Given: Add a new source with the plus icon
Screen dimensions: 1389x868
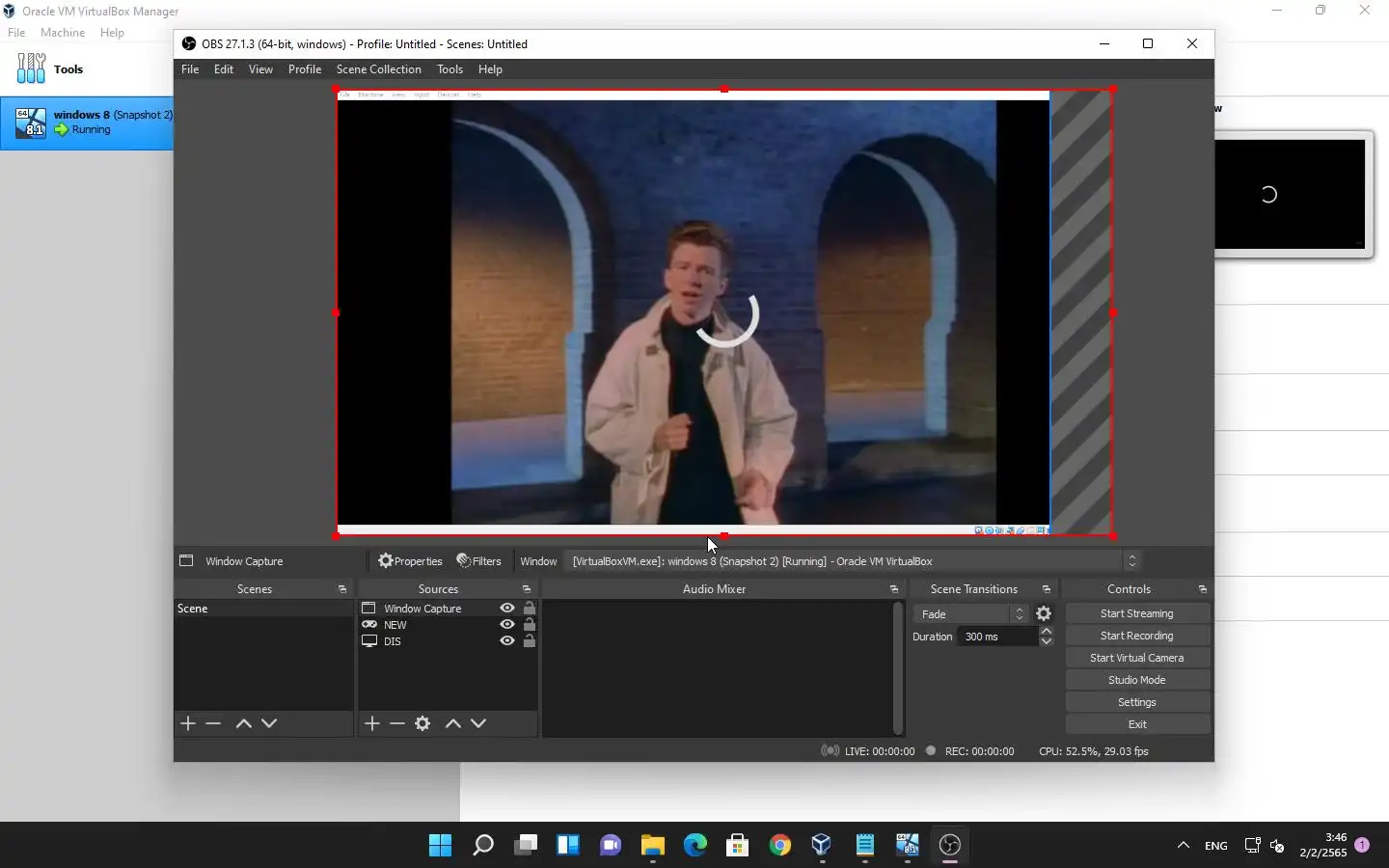Looking at the screenshot, I should coord(372,723).
